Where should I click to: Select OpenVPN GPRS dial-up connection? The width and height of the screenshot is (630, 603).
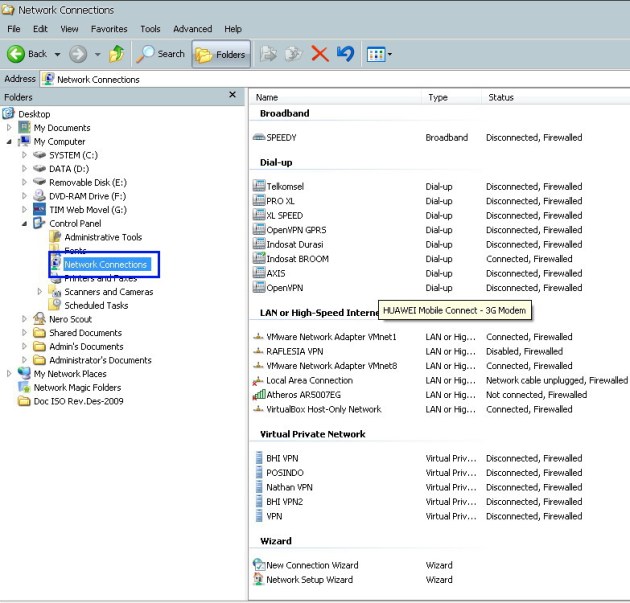click(x=296, y=230)
